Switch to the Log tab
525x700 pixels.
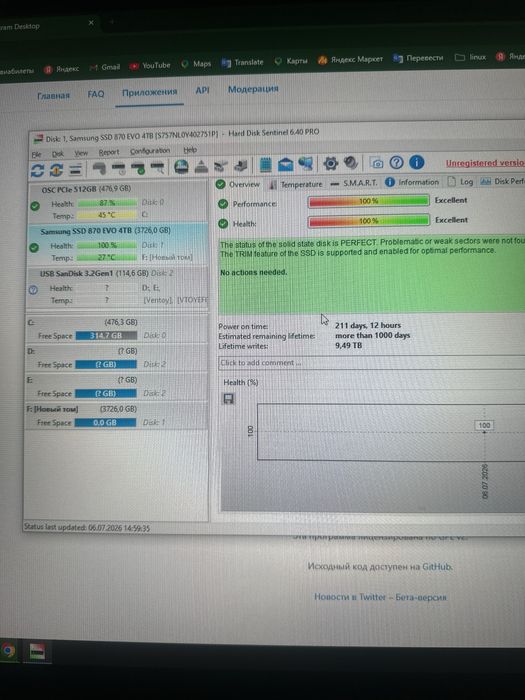pos(460,182)
